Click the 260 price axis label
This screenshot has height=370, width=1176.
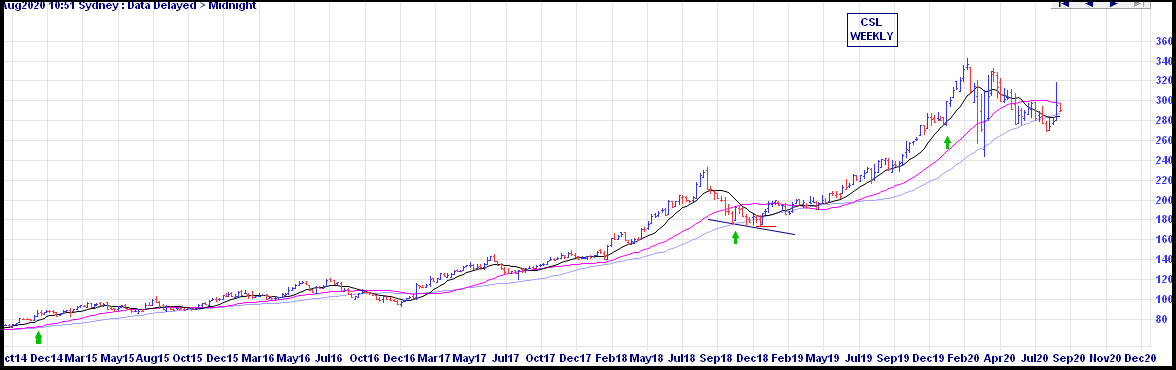coord(1163,140)
